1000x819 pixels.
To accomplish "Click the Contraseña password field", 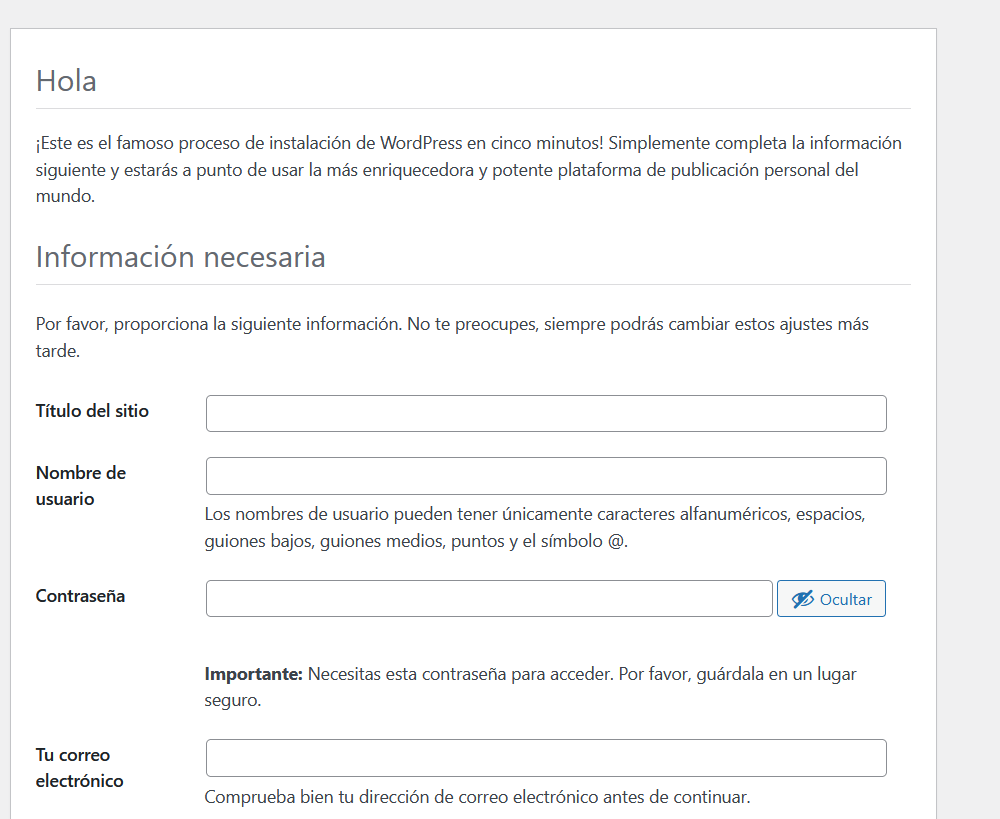I will coord(489,598).
